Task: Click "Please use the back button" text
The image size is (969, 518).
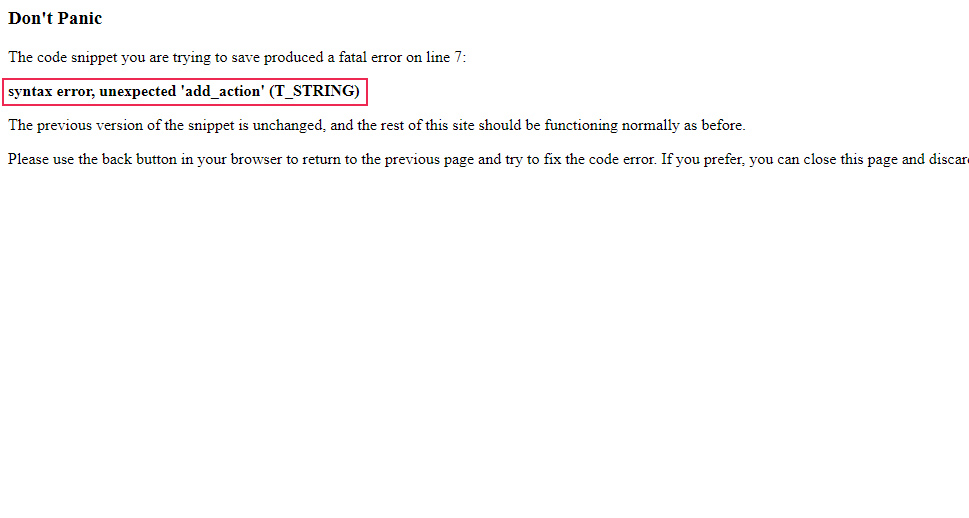Action: pos(92,159)
